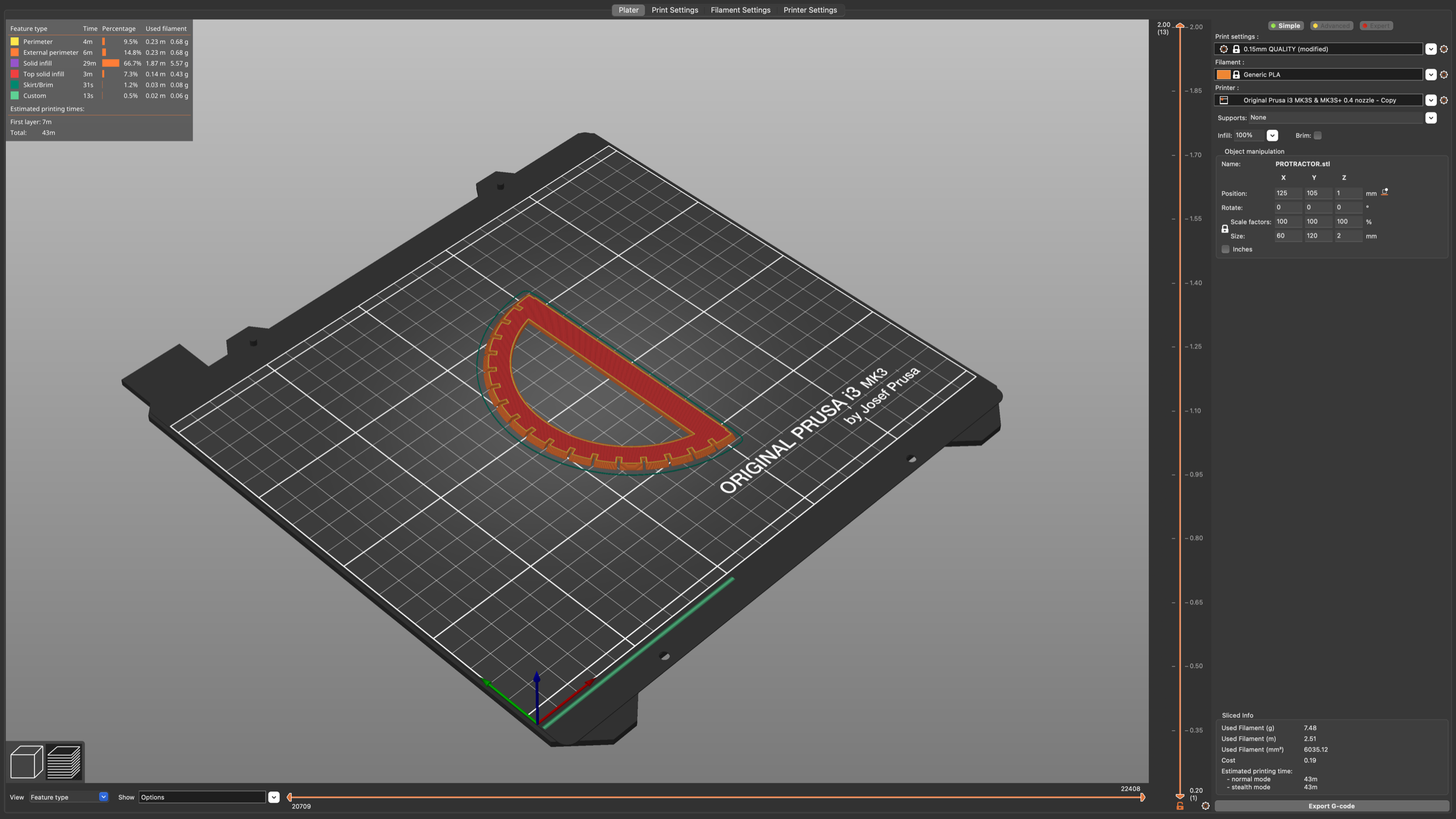Click the Show Options combo field
Viewport: 1456px width, 819px height.
click(202, 797)
